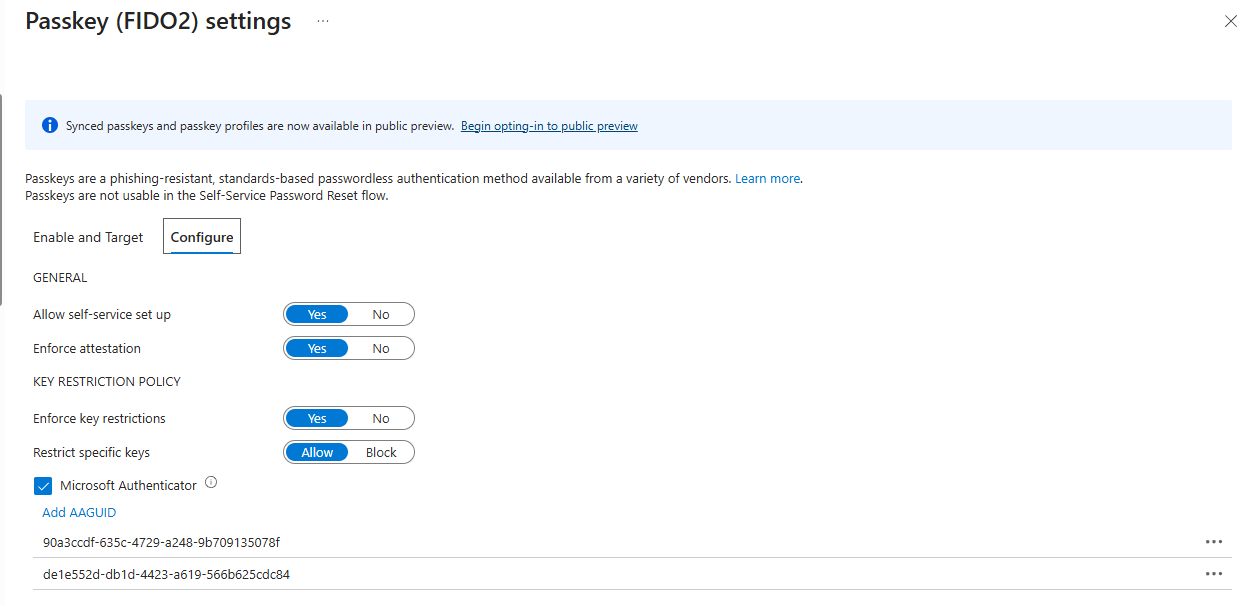The width and height of the screenshot is (1252, 606).
Task: Set Enforce key restrictions to No
Action: [x=380, y=418]
